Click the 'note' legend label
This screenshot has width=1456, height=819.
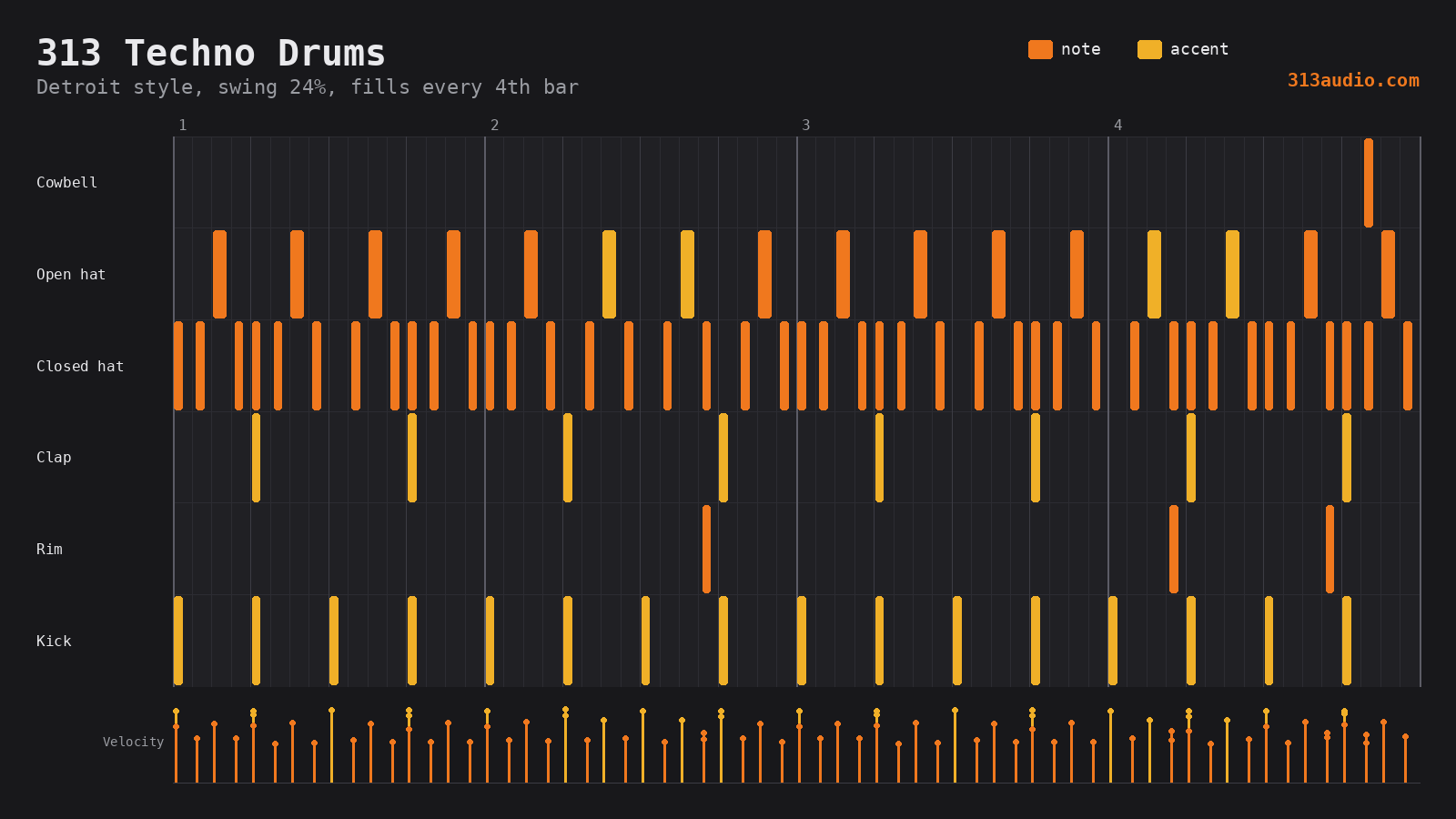(1081, 49)
